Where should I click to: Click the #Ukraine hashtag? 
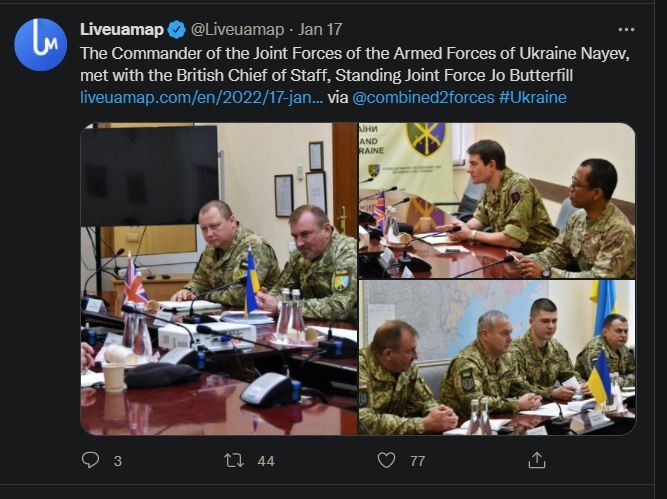coord(533,97)
